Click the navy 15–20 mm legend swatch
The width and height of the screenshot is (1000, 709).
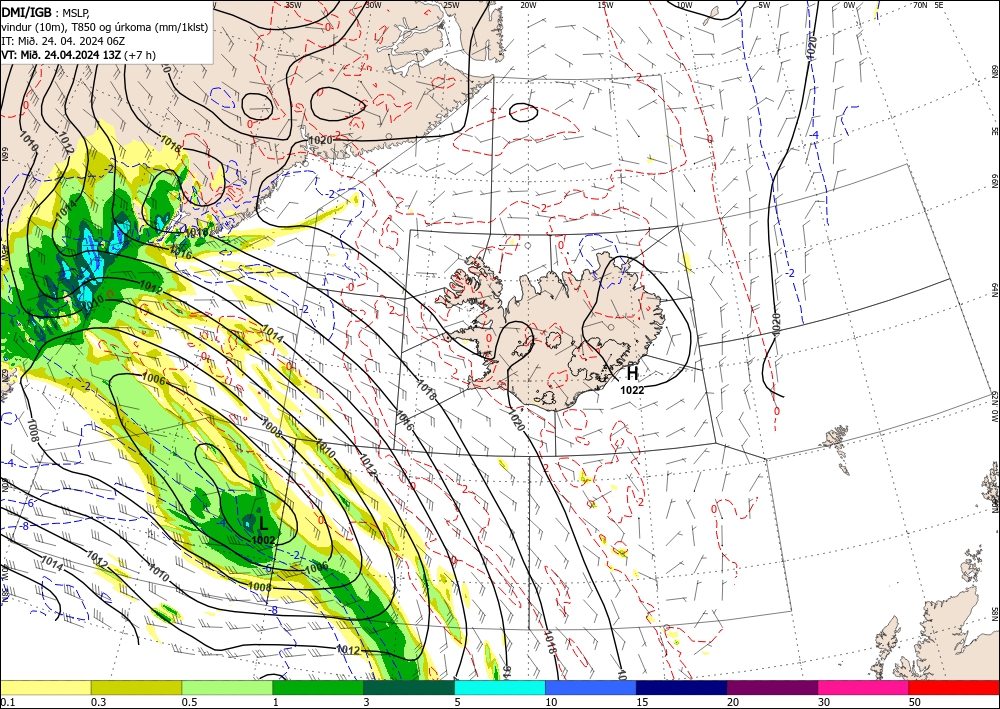pos(681,687)
